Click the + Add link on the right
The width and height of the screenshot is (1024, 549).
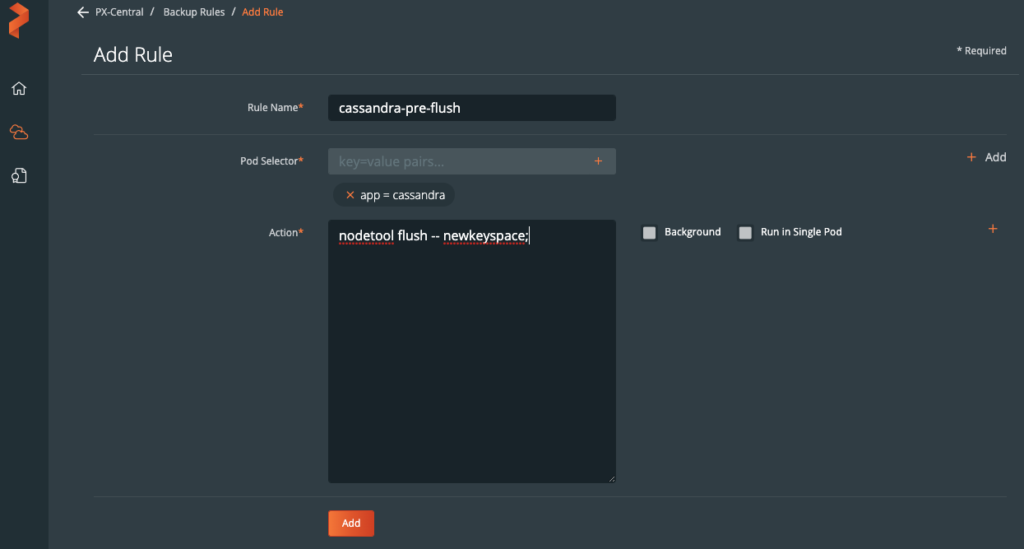pyautogui.click(x=986, y=157)
